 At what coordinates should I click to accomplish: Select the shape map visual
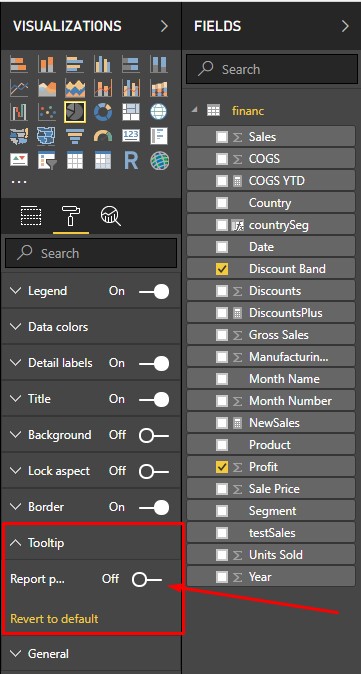pyautogui.click(x=46, y=136)
